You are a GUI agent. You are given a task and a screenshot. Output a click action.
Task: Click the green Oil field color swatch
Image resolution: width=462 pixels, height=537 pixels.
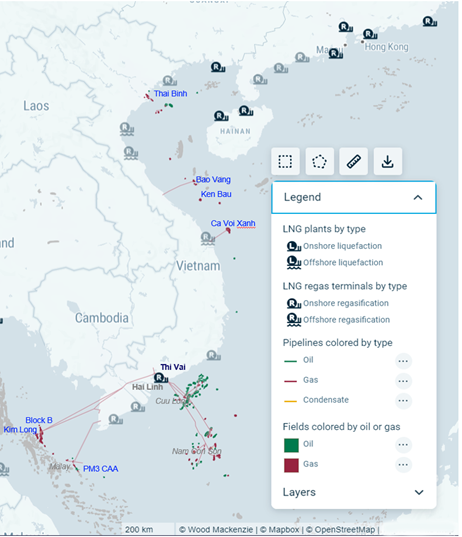tap(291, 445)
